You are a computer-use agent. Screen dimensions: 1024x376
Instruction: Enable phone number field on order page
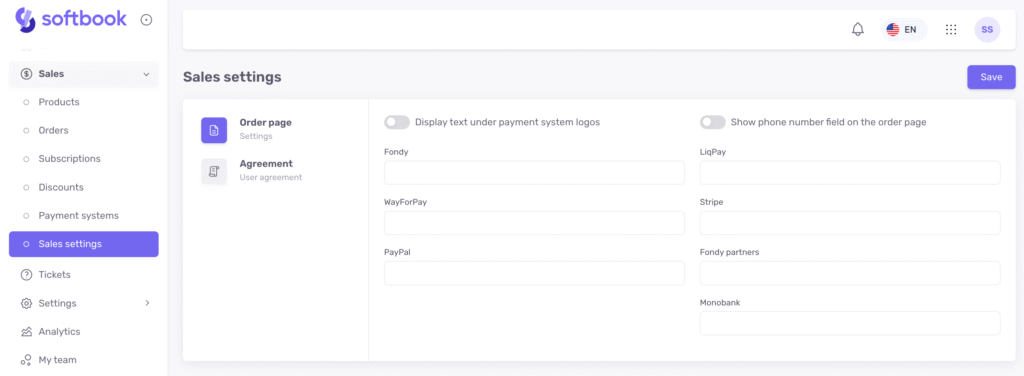click(x=712, y=122)
